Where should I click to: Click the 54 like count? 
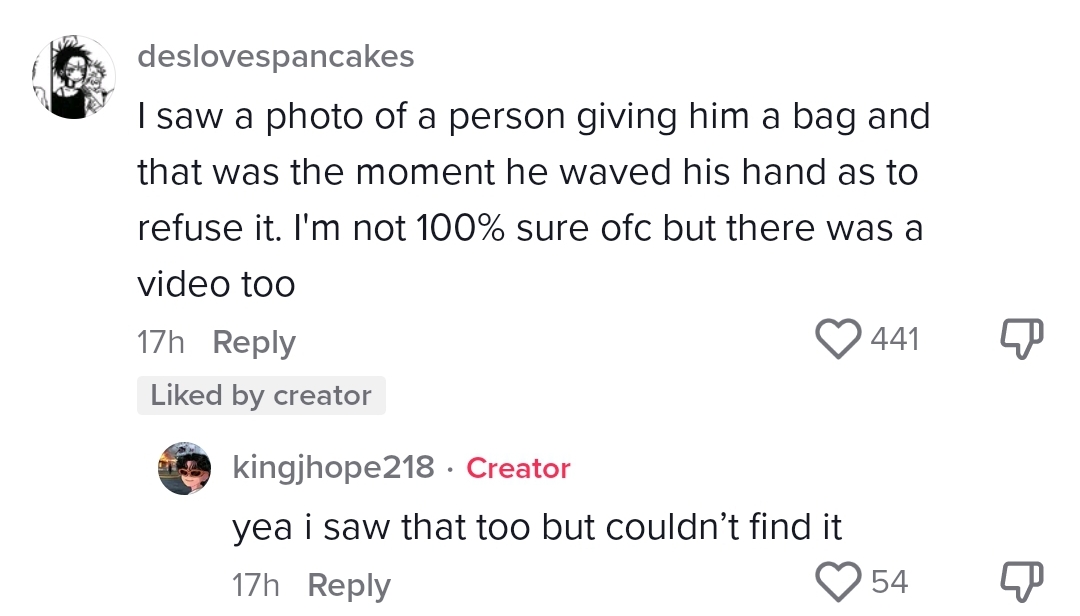coord(890,581)
